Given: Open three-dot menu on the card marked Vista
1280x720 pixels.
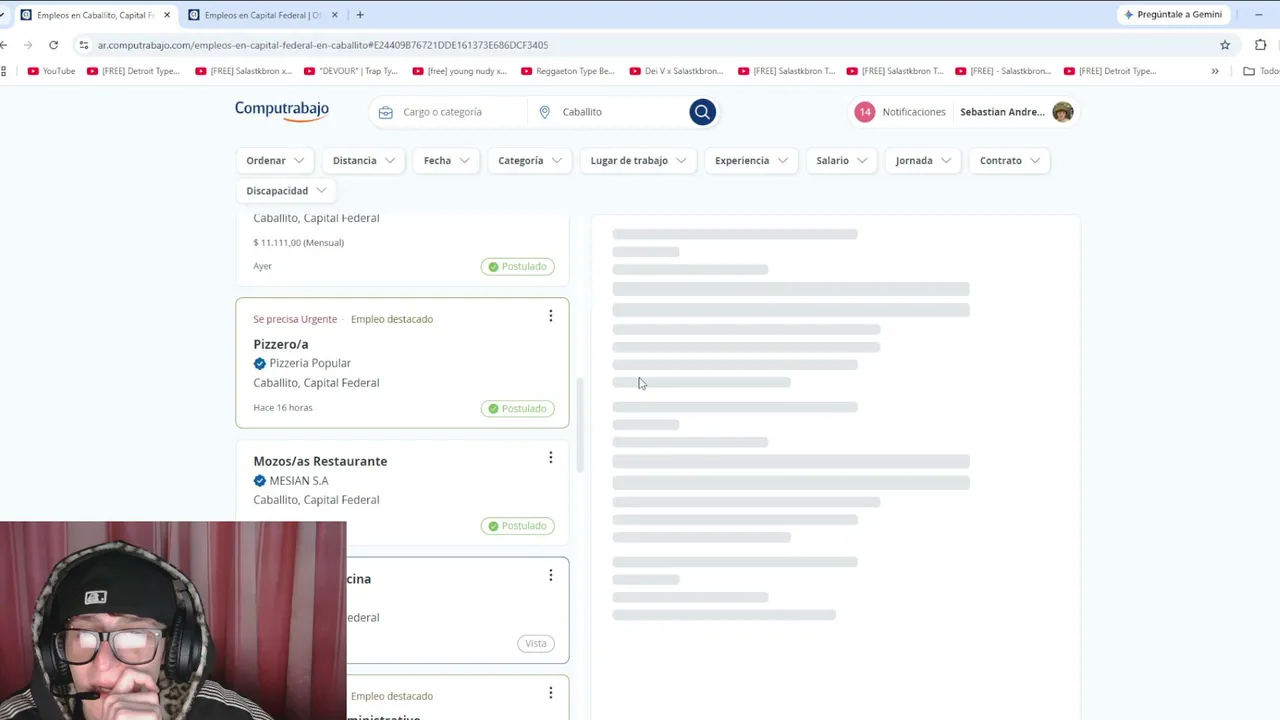Looking at the screenshot, I should point(550,575).
